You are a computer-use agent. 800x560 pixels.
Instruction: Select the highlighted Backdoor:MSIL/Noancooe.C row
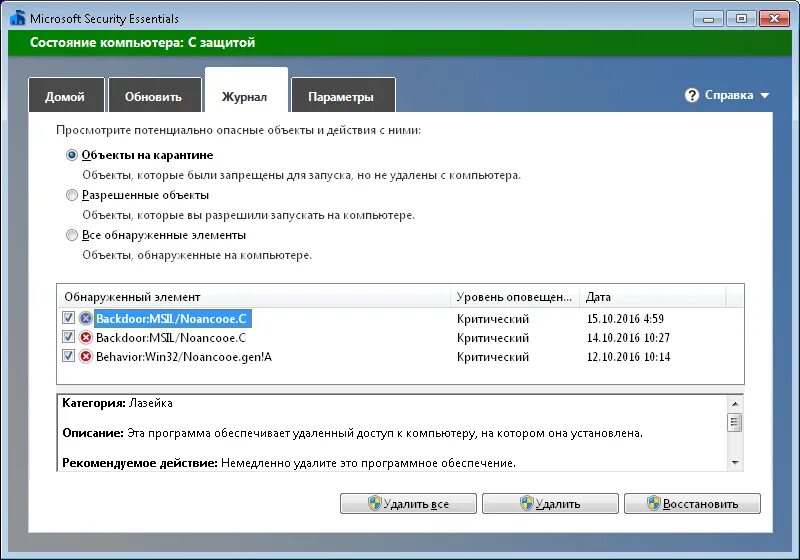(x=171, y=319)
